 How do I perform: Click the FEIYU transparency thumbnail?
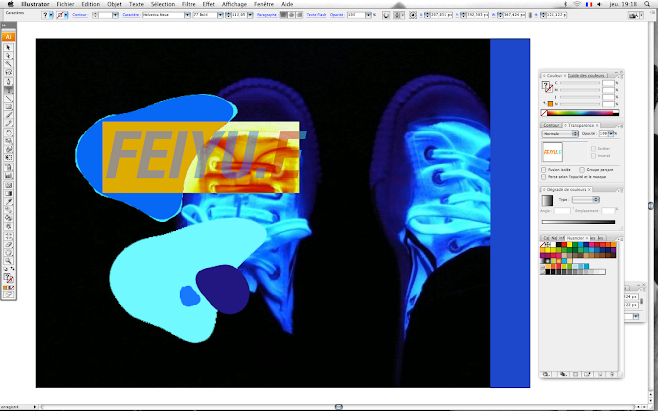(552, 152)
